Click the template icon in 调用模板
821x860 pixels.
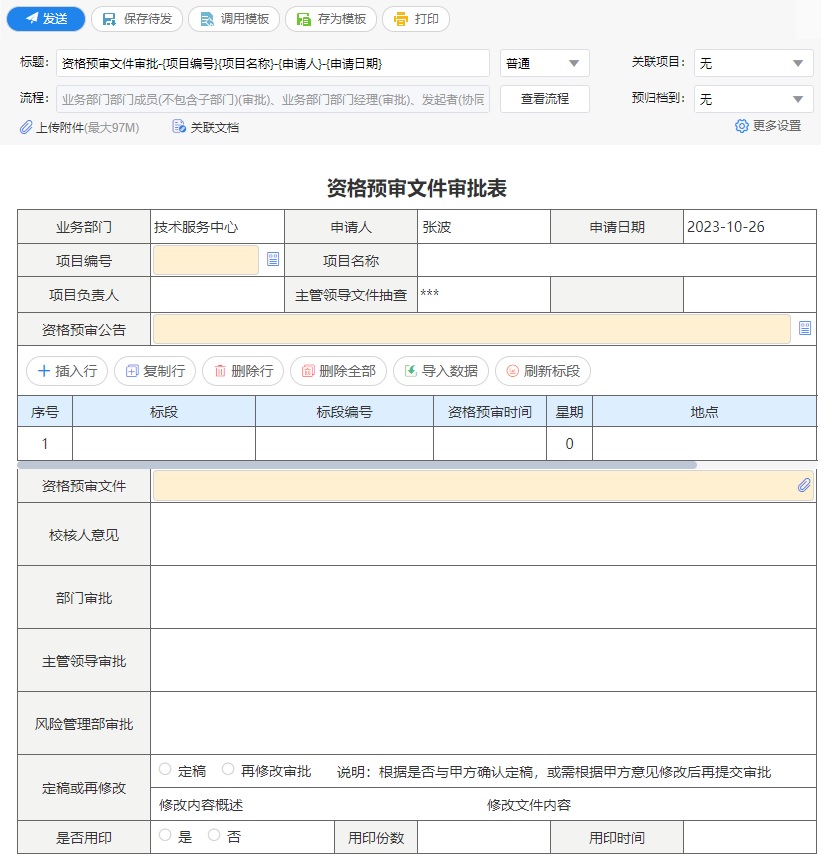coord(207,19)
